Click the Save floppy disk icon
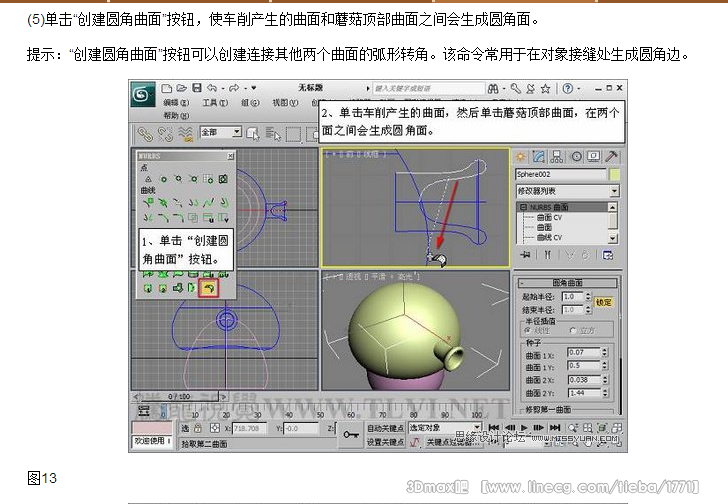This screenshot has height=504, width=728. [197, 88]
